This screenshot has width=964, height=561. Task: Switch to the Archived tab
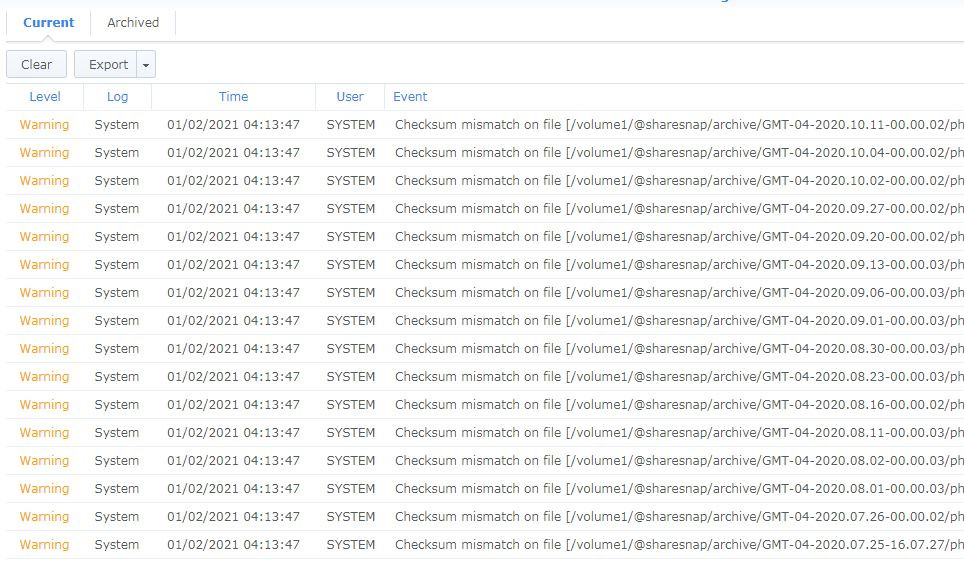133,23
